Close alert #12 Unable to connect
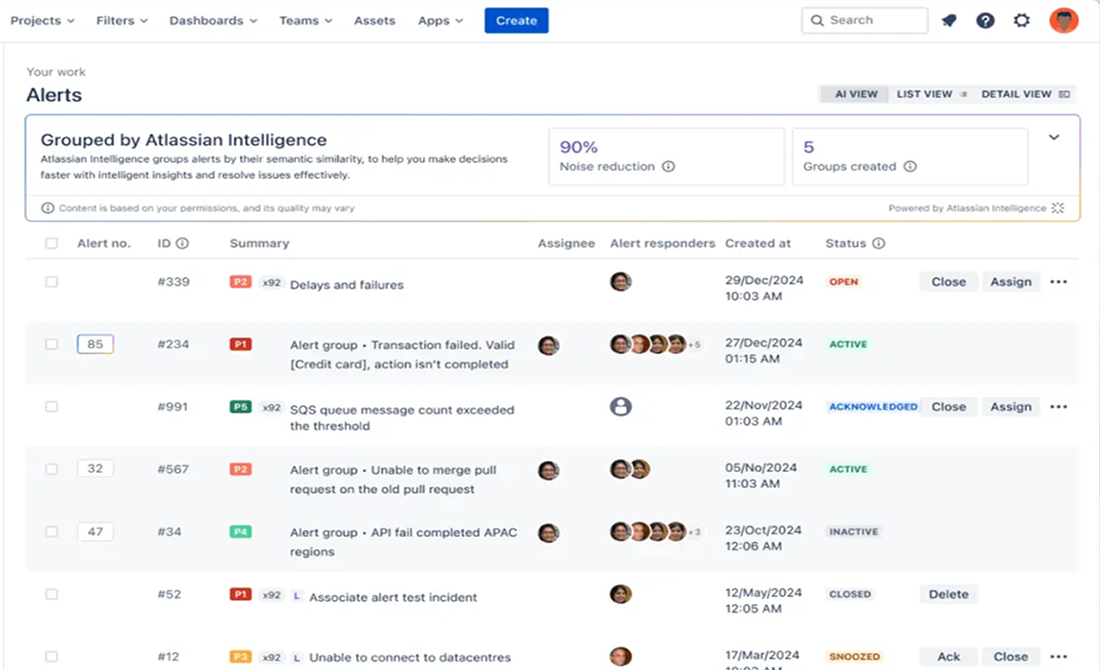 1011,657
